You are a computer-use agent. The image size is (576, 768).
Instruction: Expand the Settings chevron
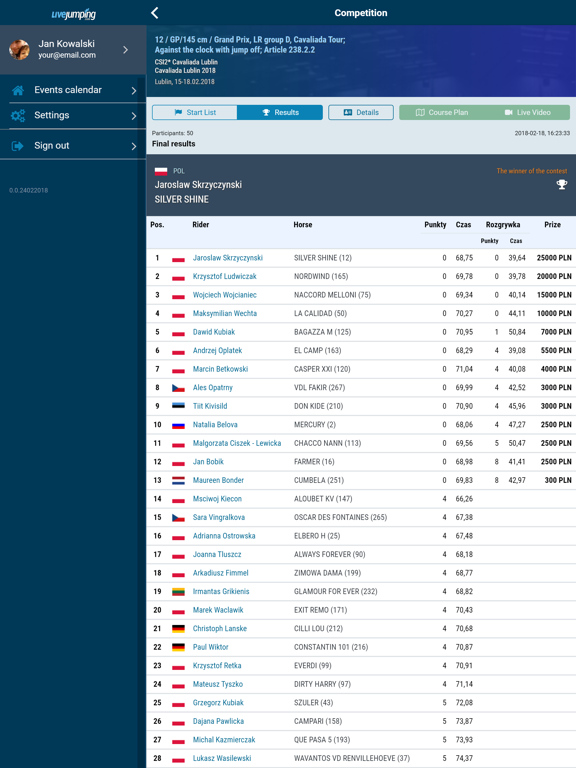point(134,116)
